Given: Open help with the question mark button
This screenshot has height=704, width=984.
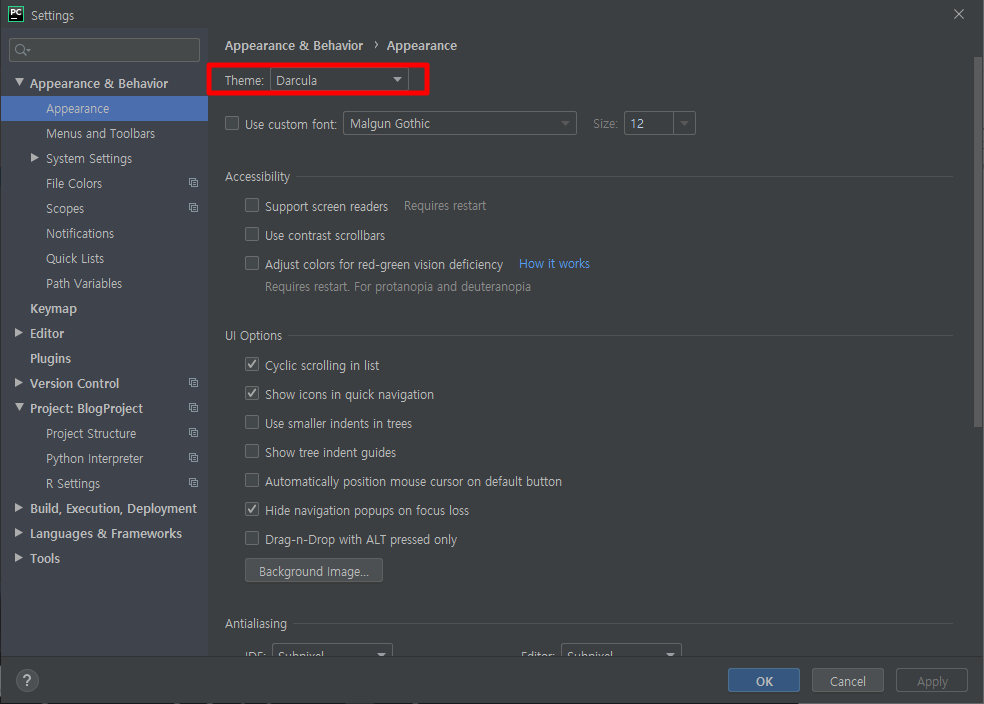Looking at the screenshot, I should (x=27, y=681).
